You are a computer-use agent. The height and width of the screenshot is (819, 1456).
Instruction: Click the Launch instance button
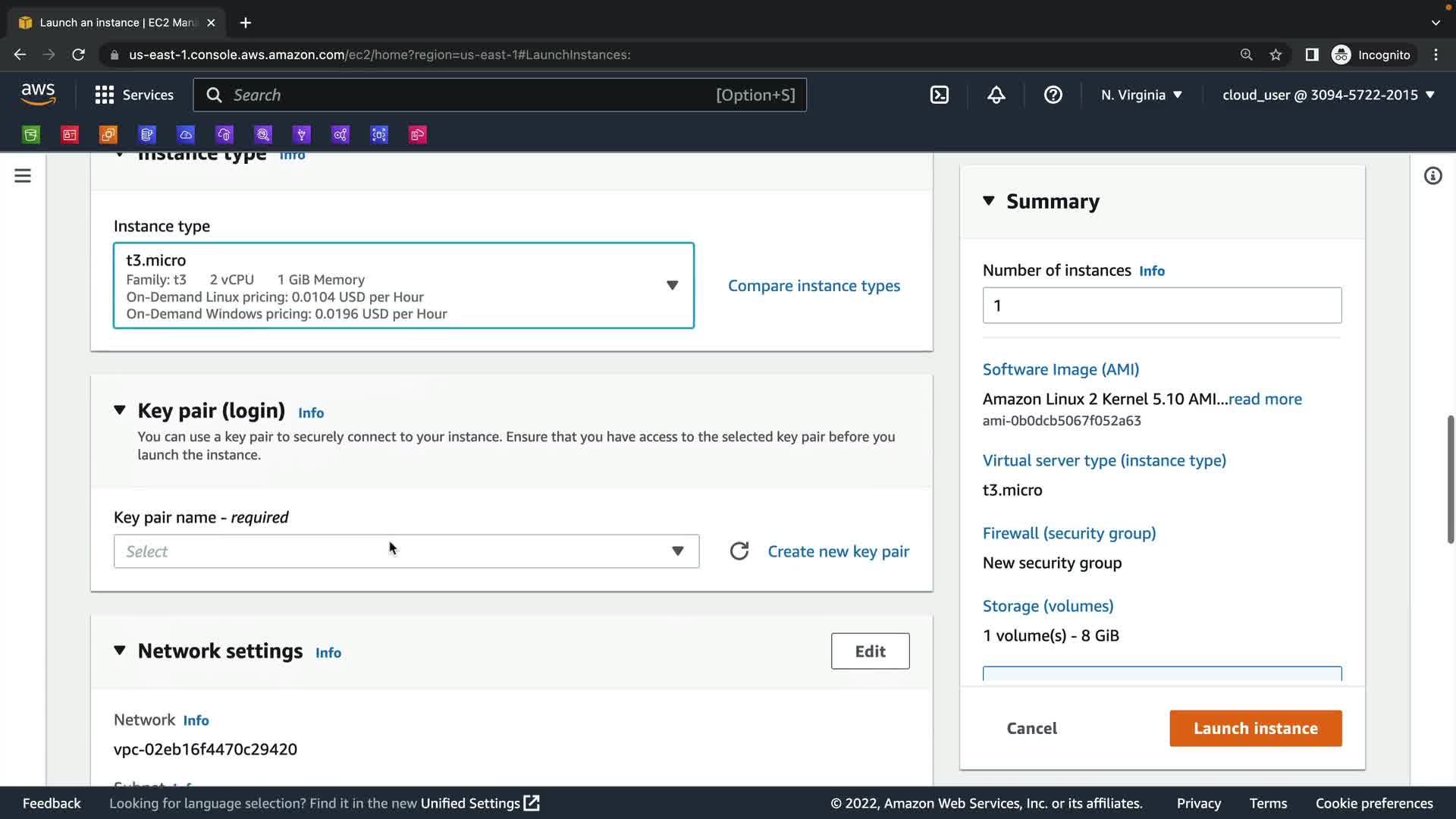(x=1255, y=728)
